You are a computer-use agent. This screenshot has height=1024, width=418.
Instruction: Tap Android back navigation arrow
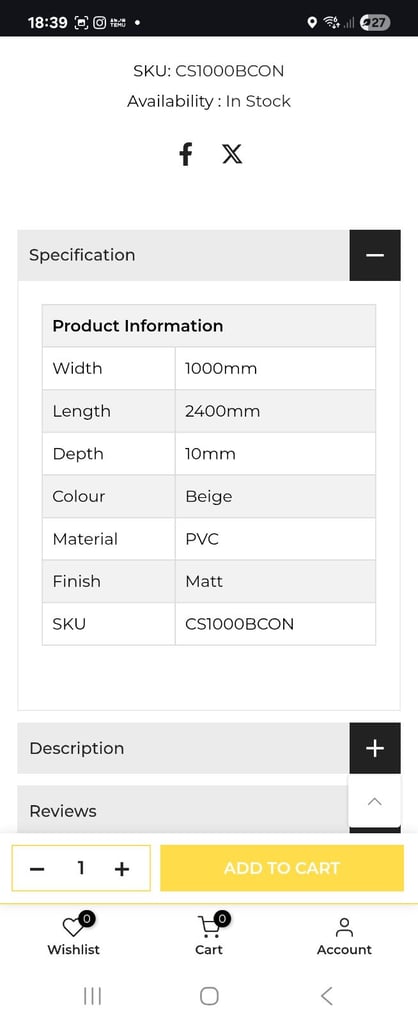tap(327, 995)
